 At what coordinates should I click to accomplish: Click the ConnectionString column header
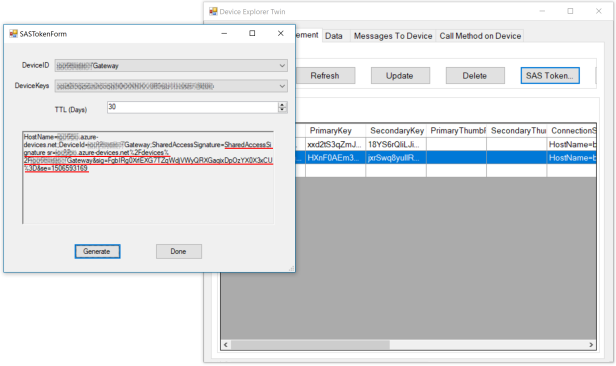(572, 130)
